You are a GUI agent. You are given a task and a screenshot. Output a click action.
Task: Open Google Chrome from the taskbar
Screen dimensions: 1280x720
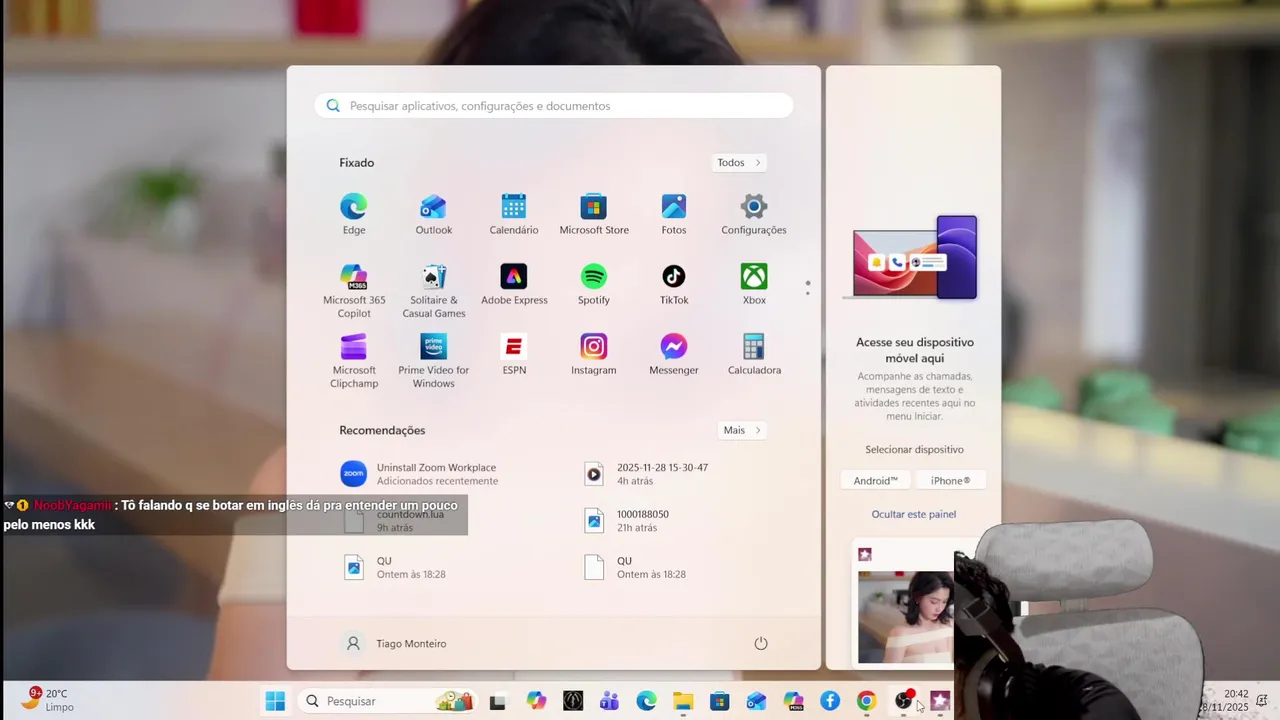[x=867, y=701]
